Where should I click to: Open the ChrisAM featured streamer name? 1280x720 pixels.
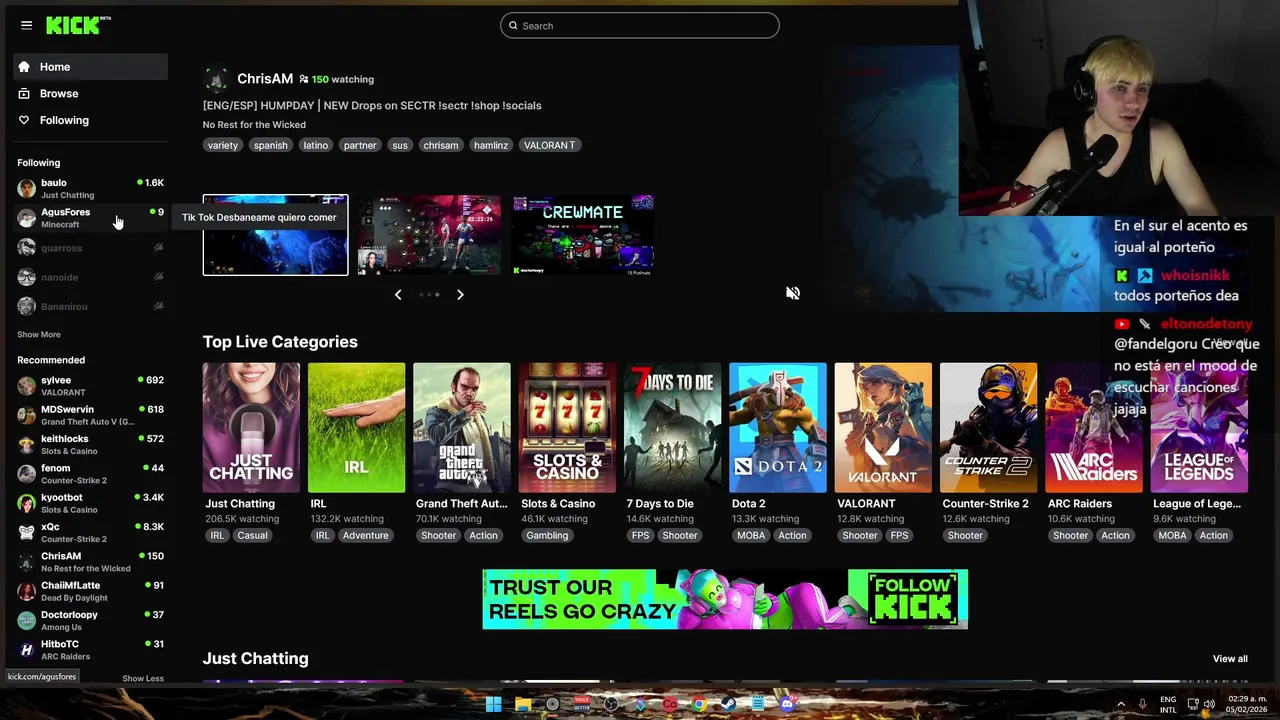pos(265,78)
